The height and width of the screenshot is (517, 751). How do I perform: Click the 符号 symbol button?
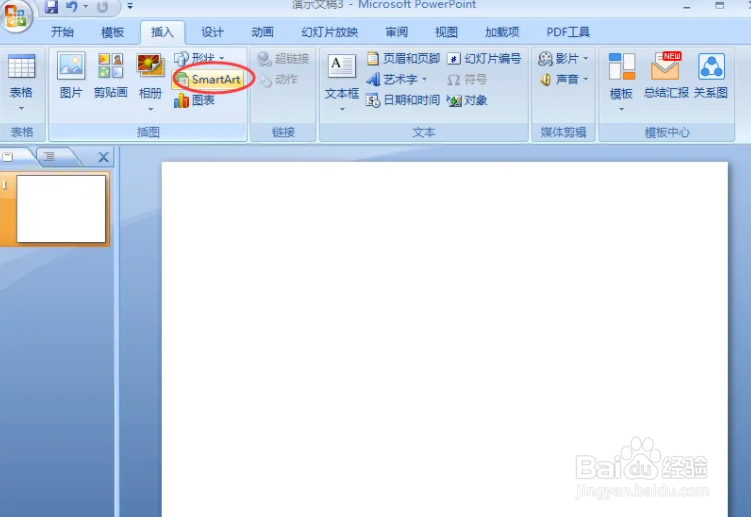(x=467, y=79)
